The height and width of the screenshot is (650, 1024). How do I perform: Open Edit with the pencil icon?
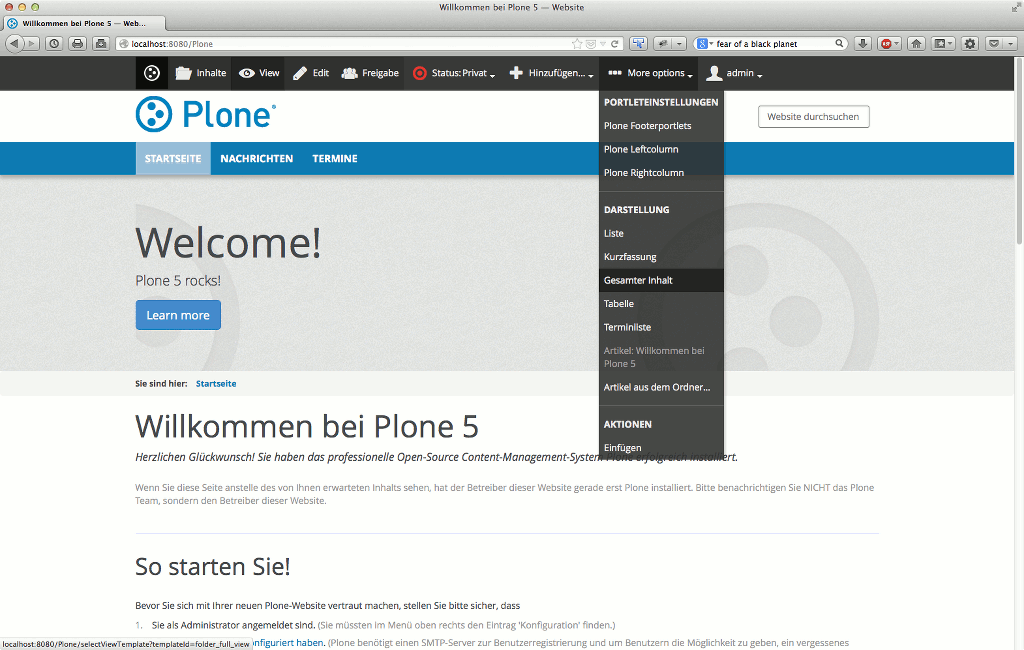[x=311, y=73]
